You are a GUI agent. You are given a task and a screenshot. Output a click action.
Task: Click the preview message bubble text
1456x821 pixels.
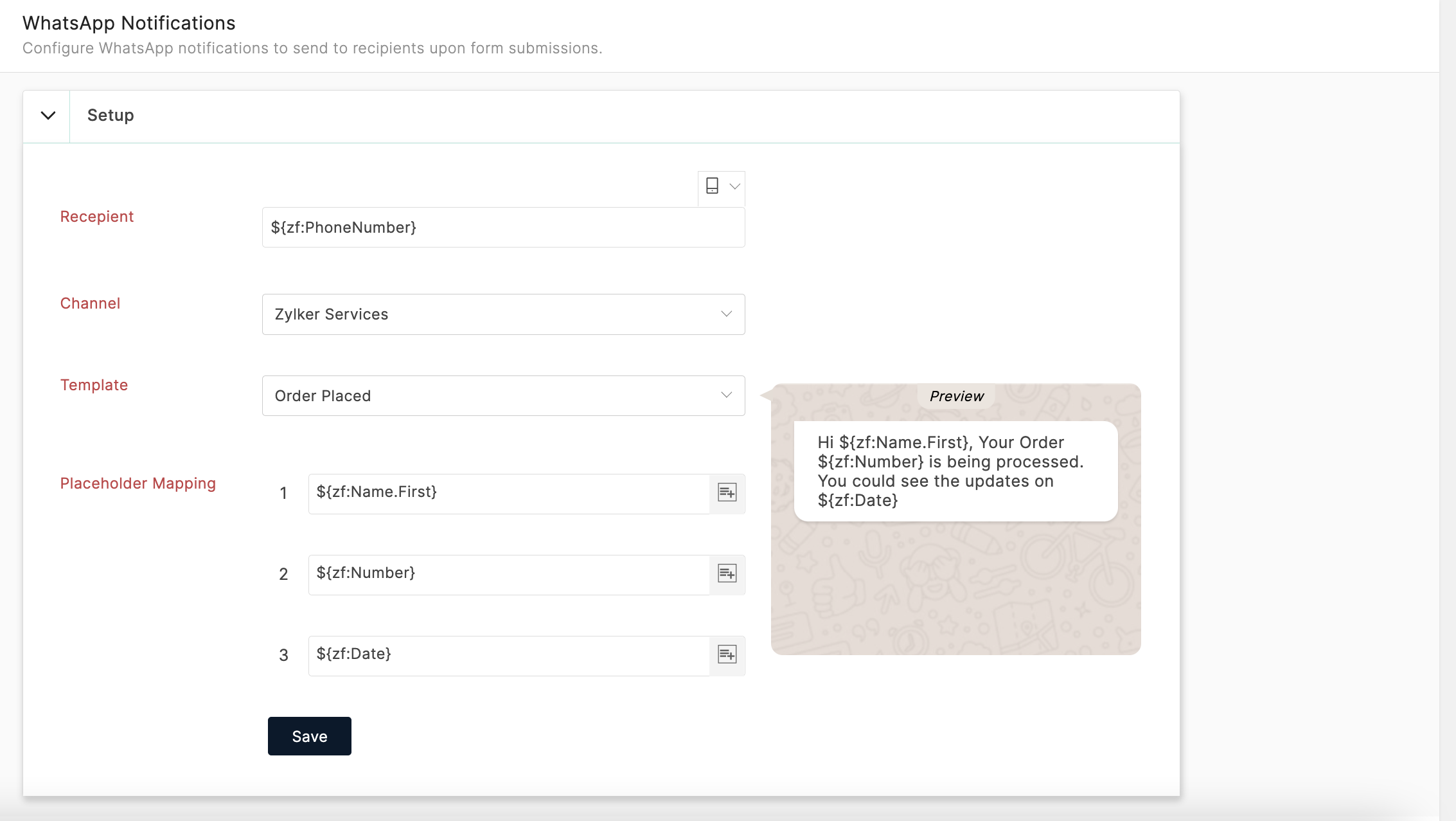(x=950, y=471)
